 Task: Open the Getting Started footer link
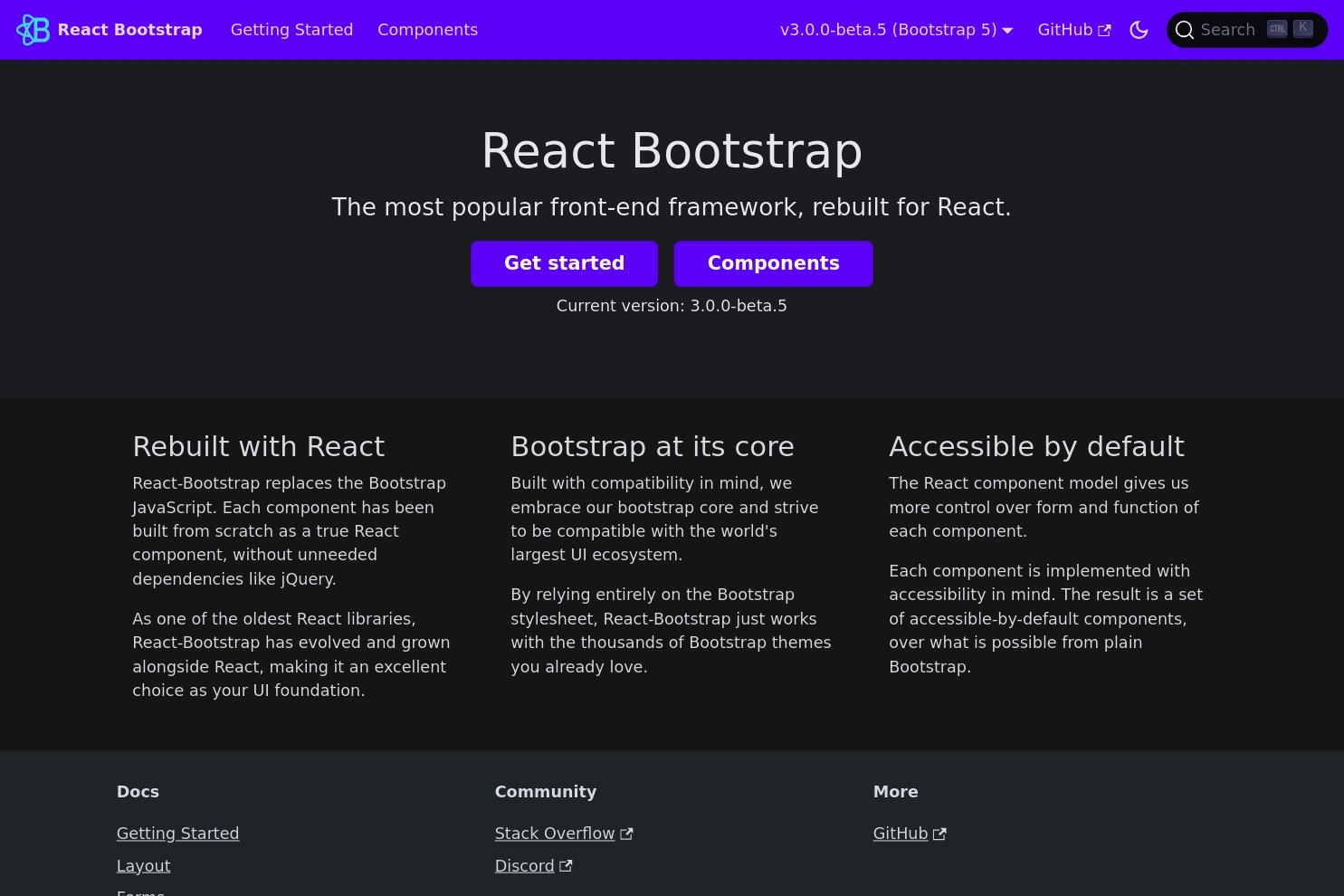[177, 834]
